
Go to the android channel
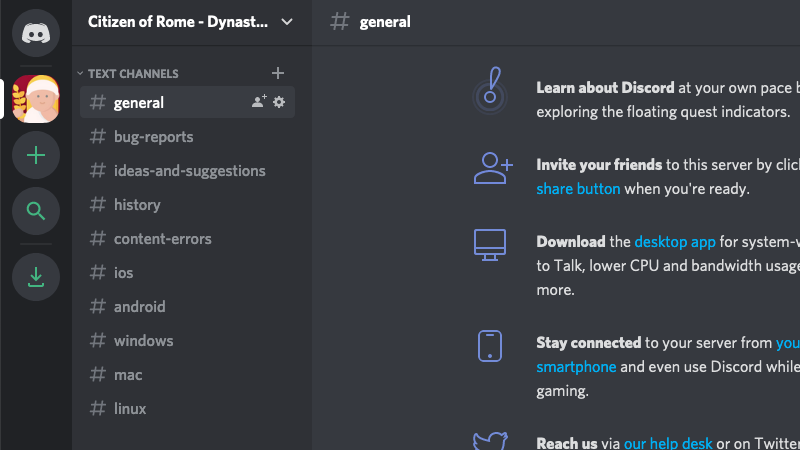tap(187, 307)
